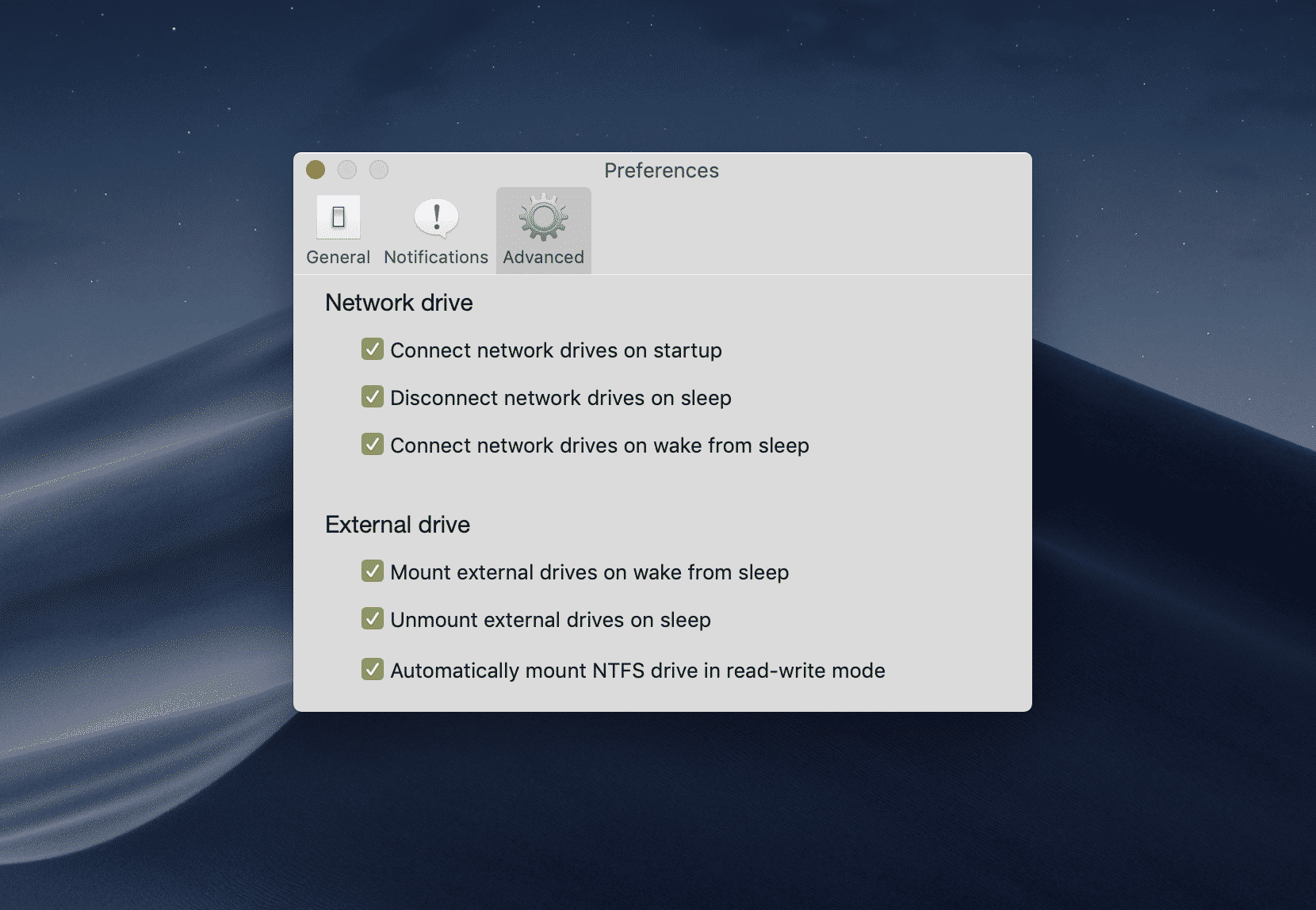Click the 'Disconnect network drives on sleep' text
This screenshot has width=1316, height=910.
pos(560,398)
